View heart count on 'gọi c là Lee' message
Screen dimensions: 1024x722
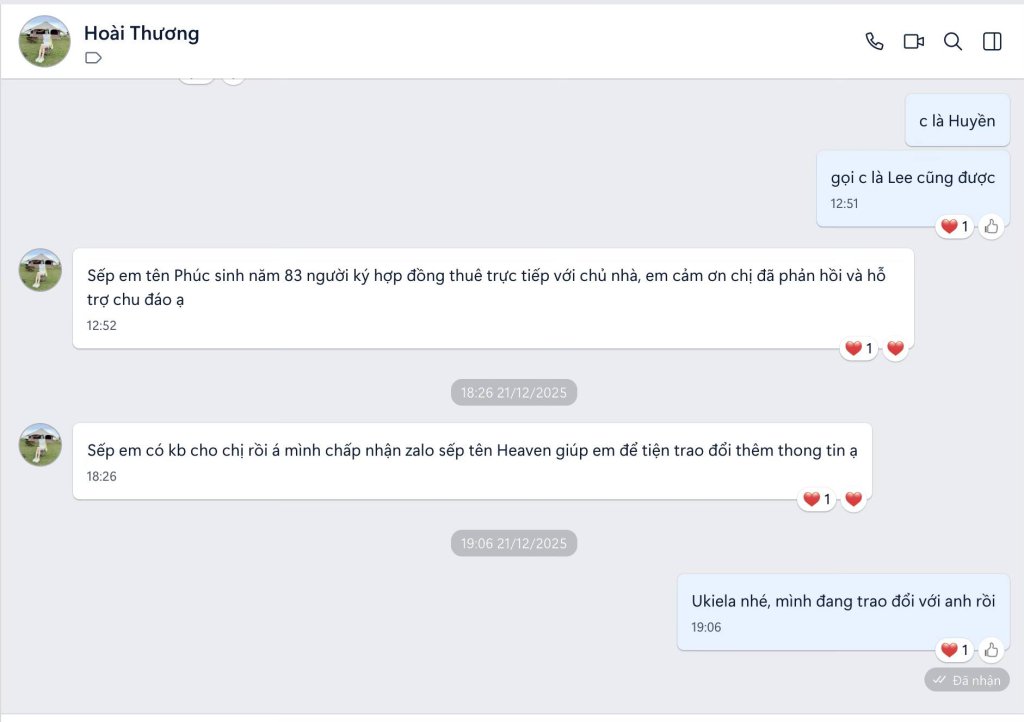(x=955, y=227)
